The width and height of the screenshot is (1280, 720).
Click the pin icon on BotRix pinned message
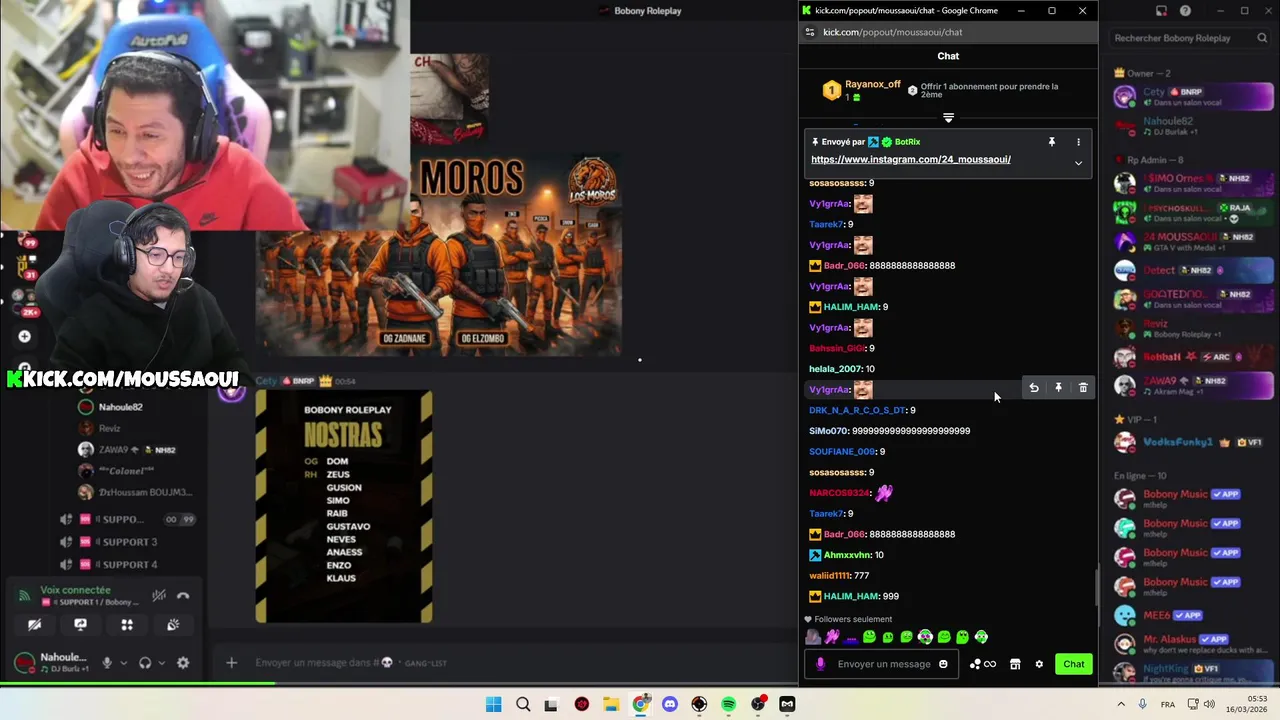[x=1051, y=142]
